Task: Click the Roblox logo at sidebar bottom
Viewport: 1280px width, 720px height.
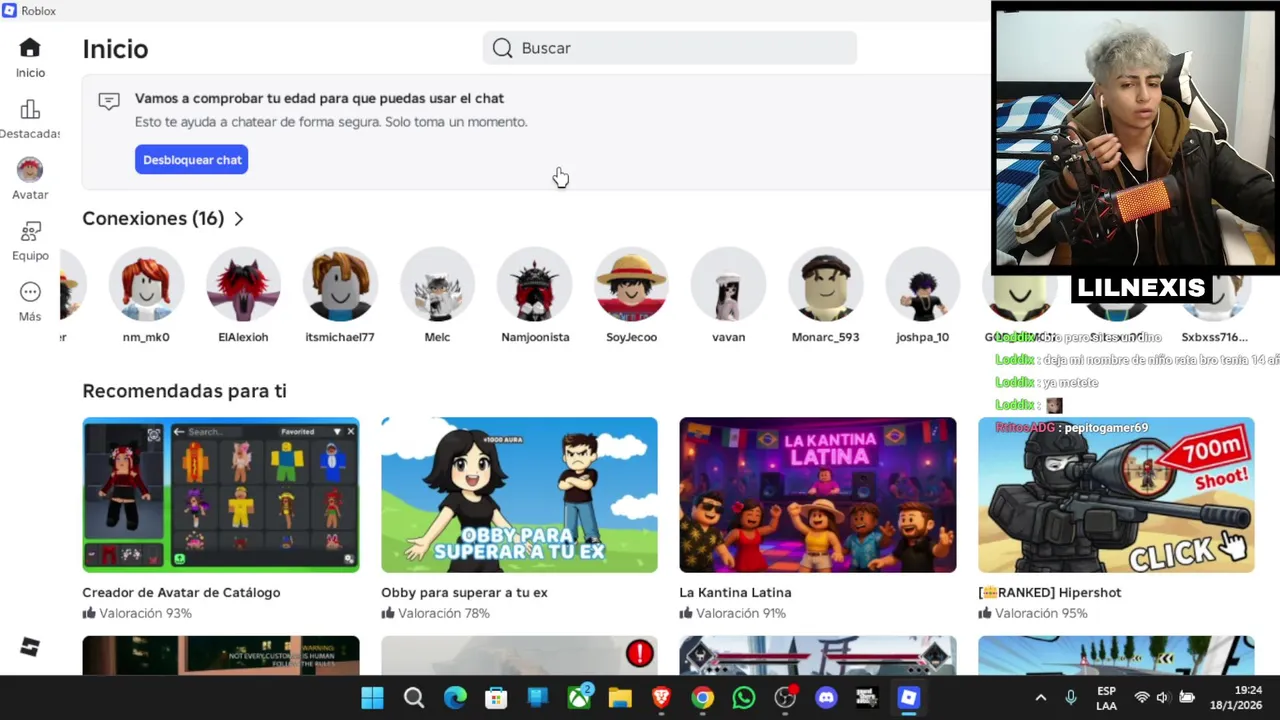Action: (x=30, y=647)
